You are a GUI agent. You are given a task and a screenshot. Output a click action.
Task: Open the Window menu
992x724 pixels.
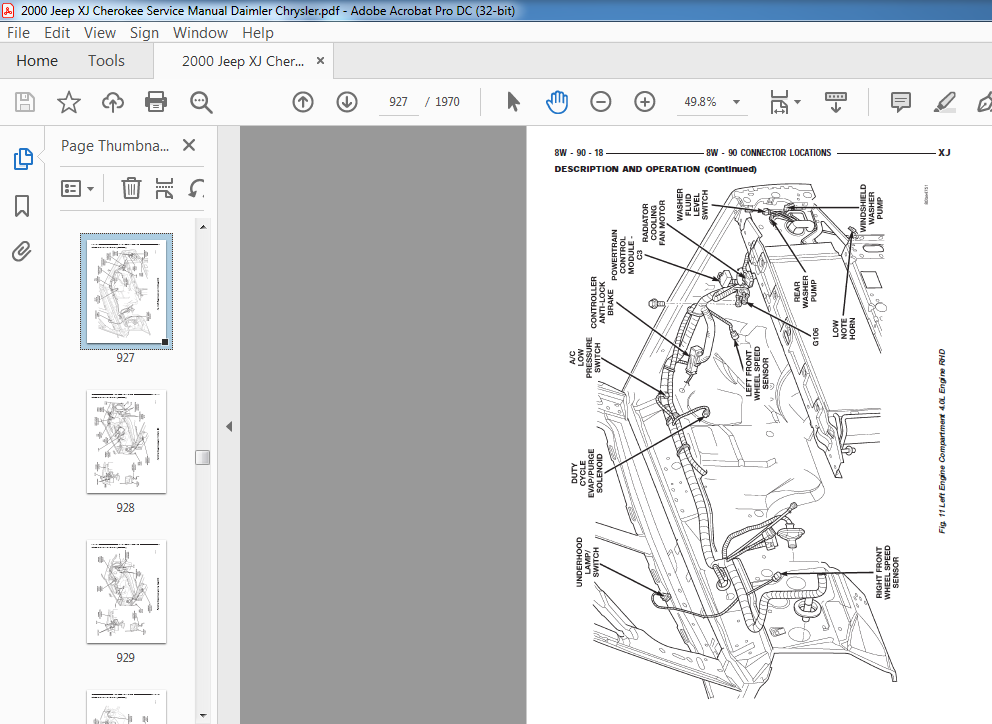pyautogui.click(x=201, y=33)
